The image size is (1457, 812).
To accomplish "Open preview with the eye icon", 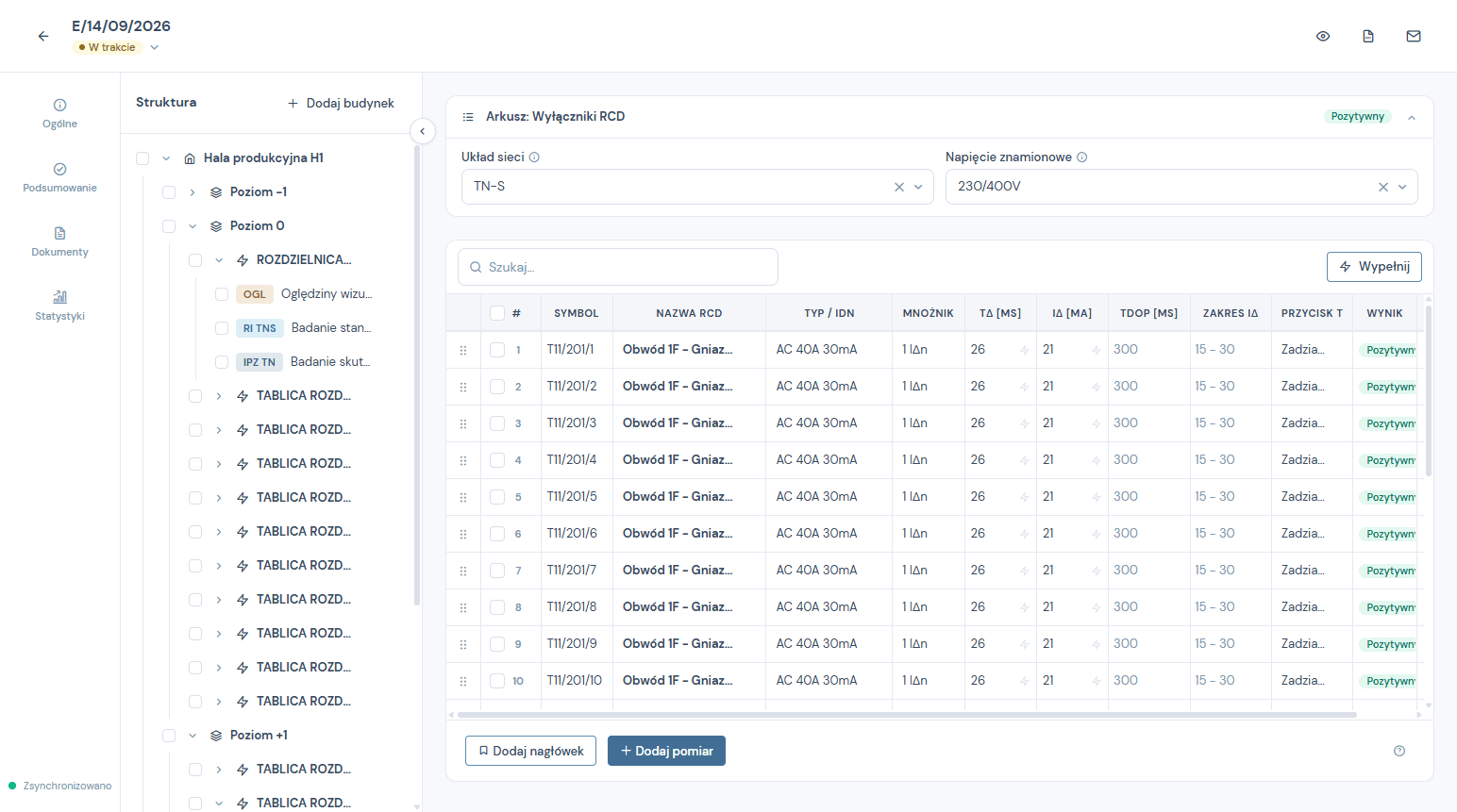I will pos(1323,36).
